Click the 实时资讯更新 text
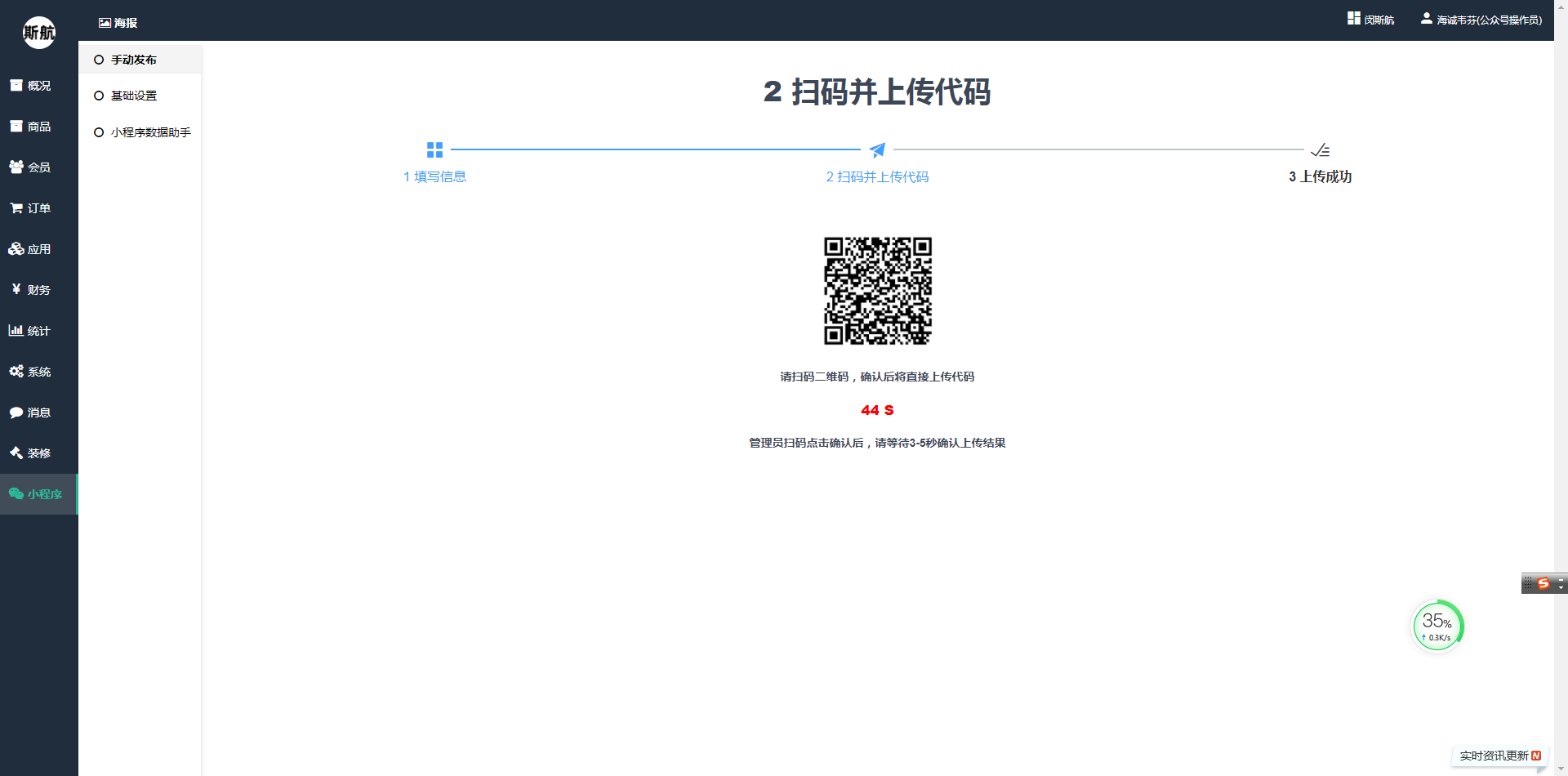This screenshot has width=1568, height=776. [x=1494, y=756]
